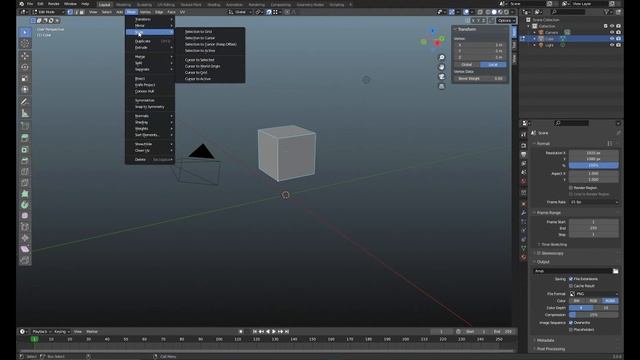Hide Light in viewport eye icon
Image resolution: width=640 pixels, height=360 pixels.
click(612, 45)
